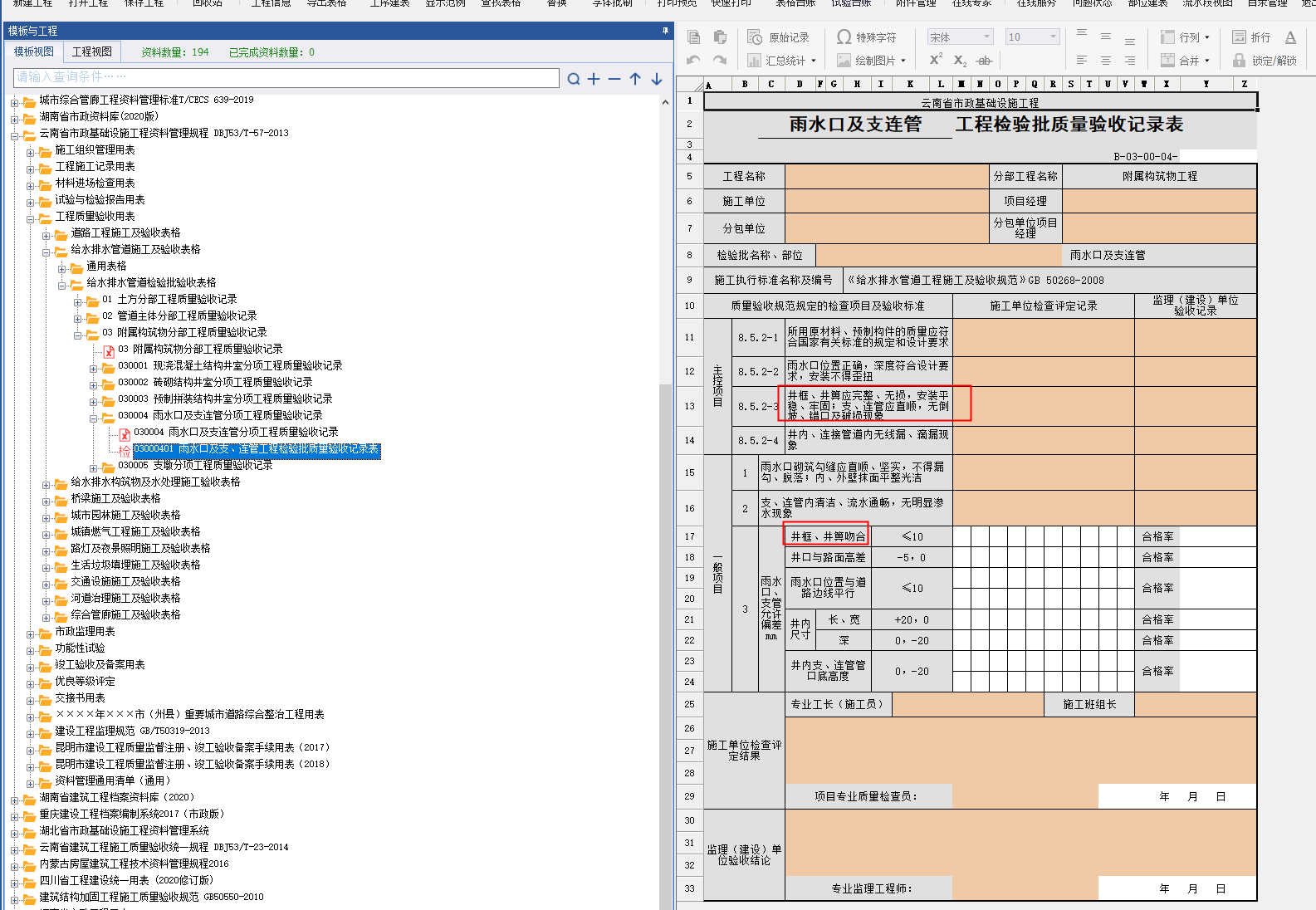Click the paste icon in the editor toolbar
The height and width of the screenshot is (910, 1316).
720,37
